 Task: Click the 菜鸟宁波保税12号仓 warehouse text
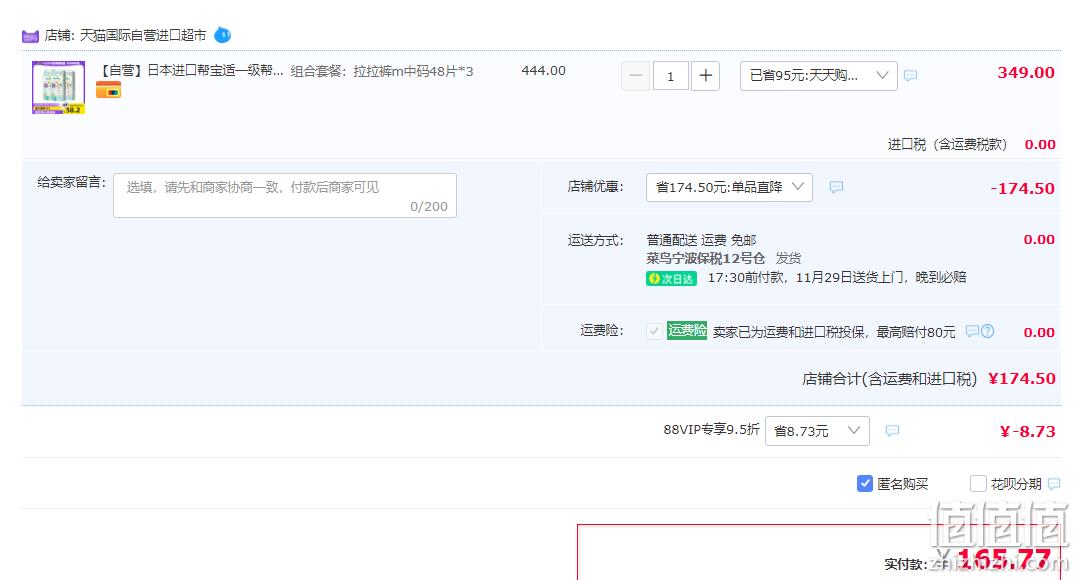point(705,258)
